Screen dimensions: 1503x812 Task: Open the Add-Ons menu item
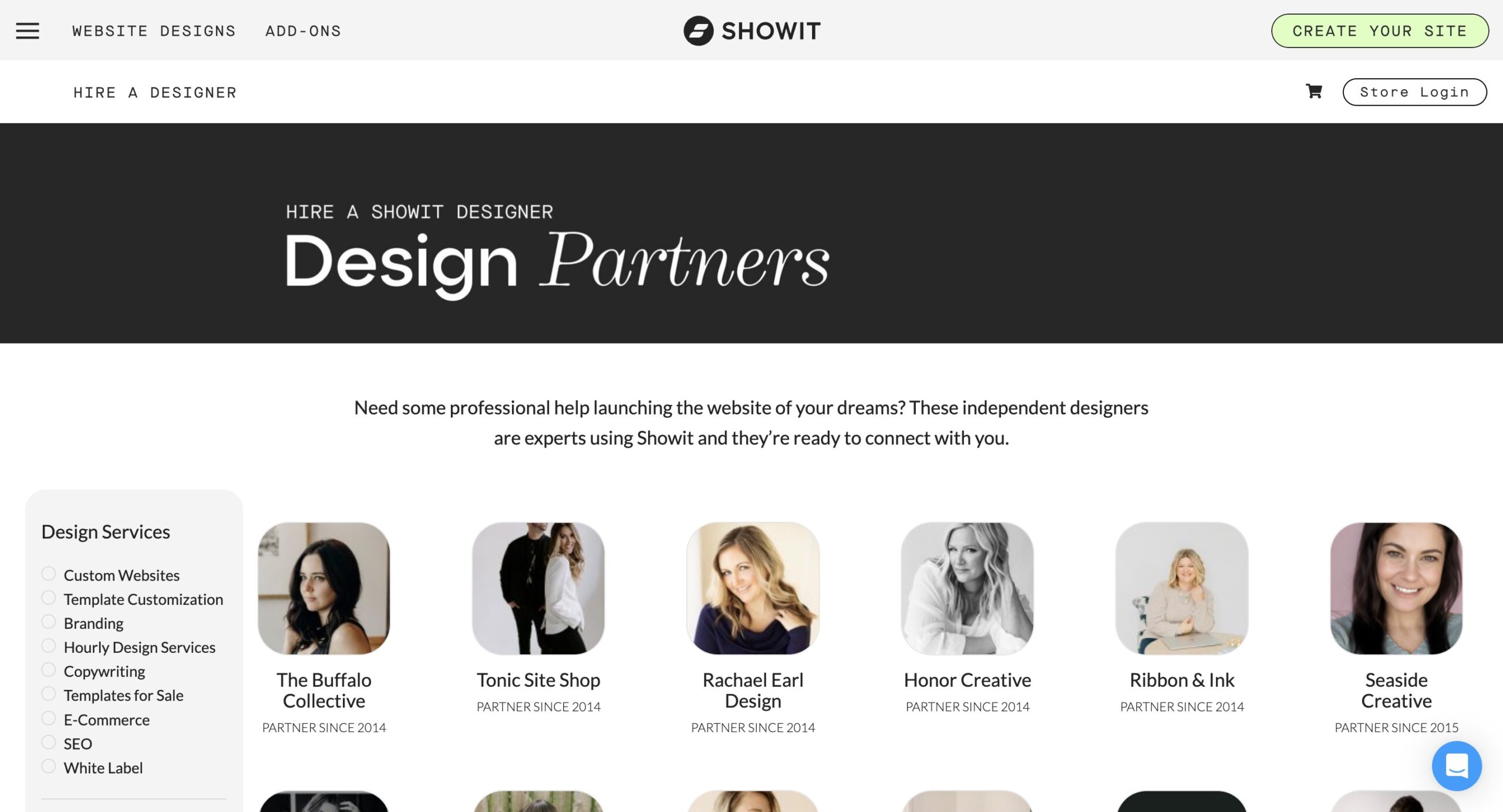pyautogui.click(x=303, y=31)
